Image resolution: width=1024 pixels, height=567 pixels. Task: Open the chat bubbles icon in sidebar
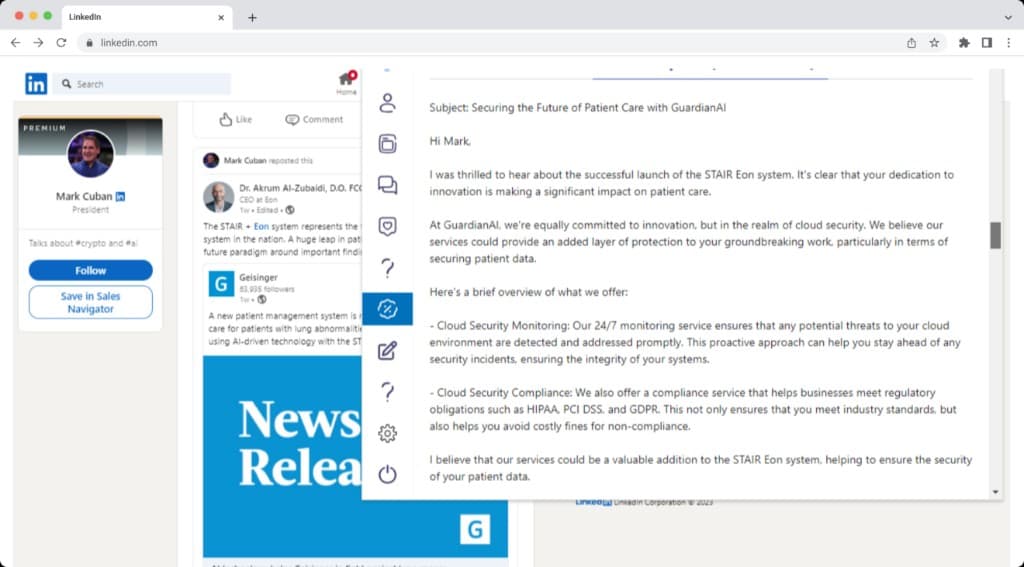[x=387, y=185]
